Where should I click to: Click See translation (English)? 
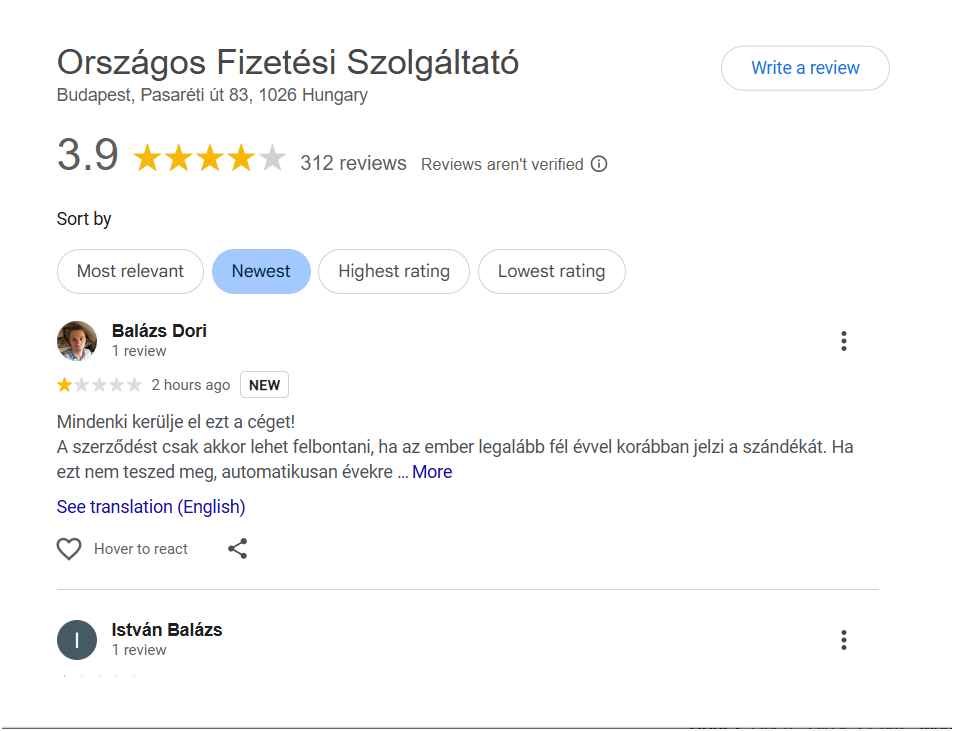(151, 507)
